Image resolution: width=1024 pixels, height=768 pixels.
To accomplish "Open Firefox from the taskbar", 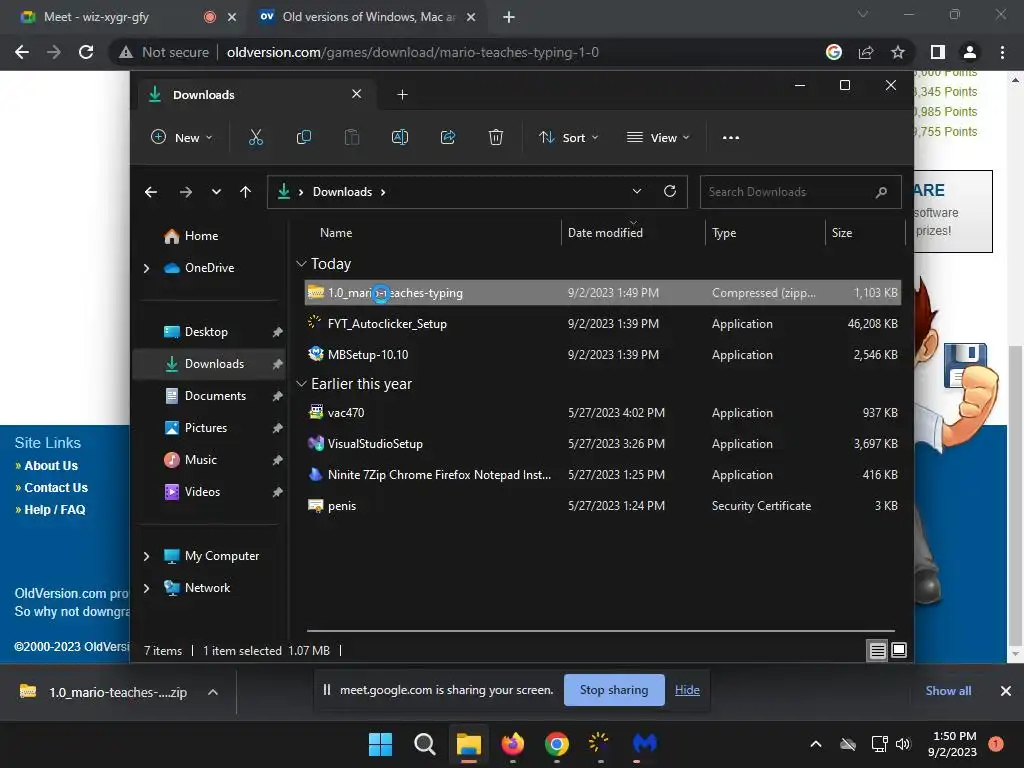I will 513,744.
